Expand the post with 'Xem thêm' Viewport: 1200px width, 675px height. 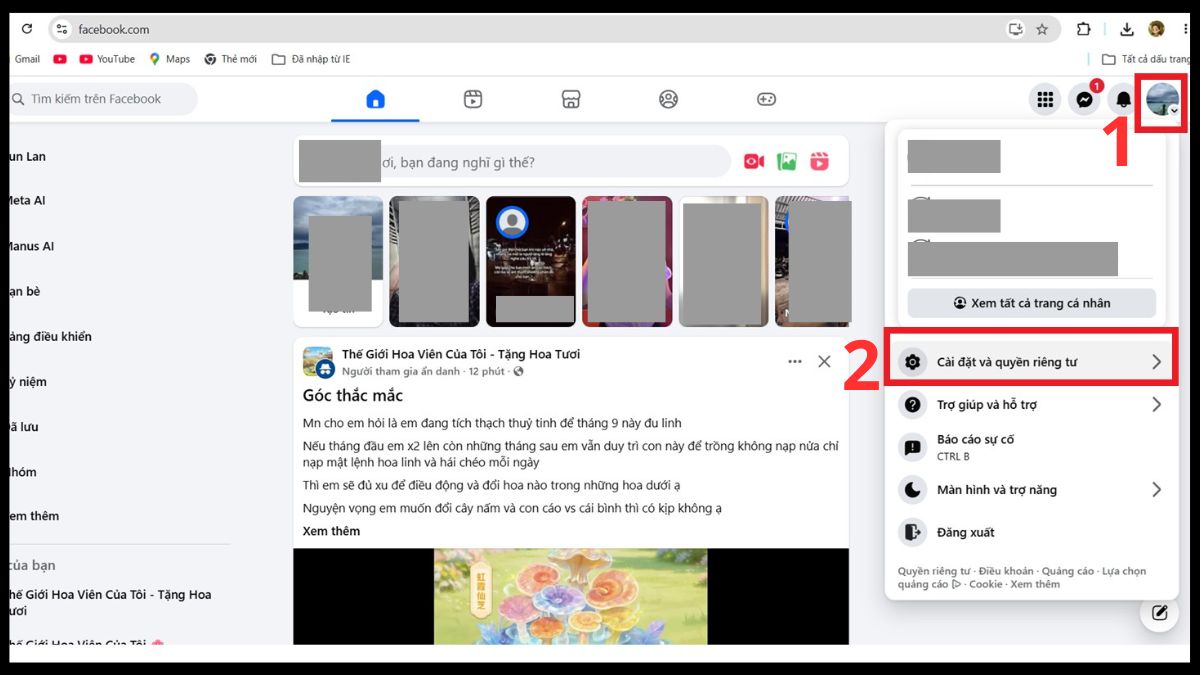[331, 531]
